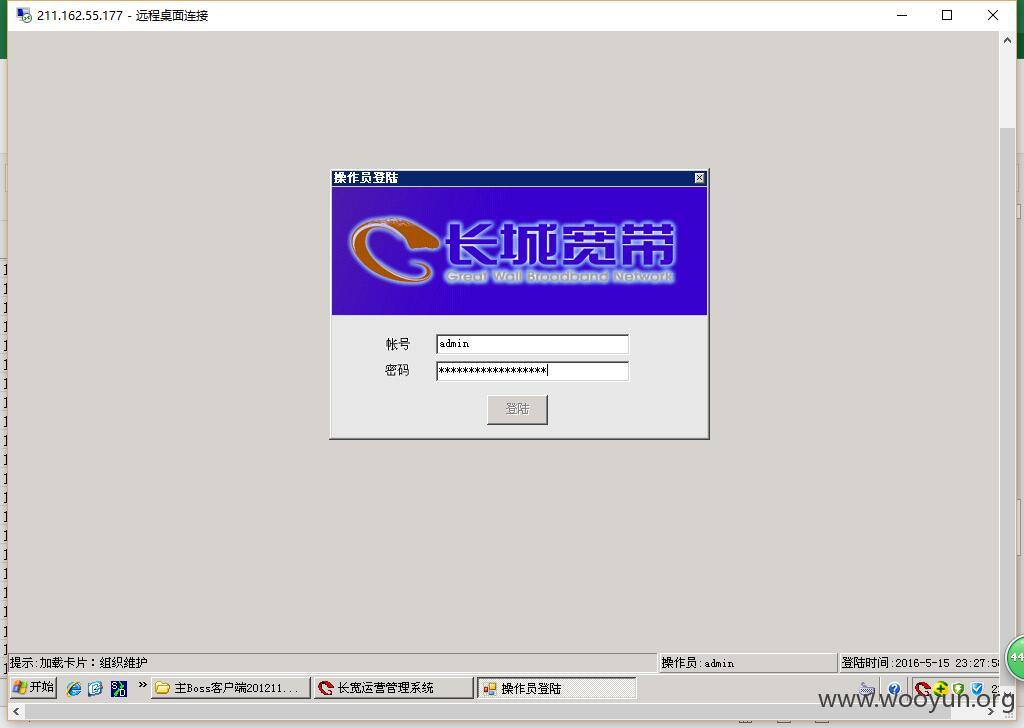This screenshot has height=728, width=1024.
Task: Click the 登陆 login button
Action: 517,409
